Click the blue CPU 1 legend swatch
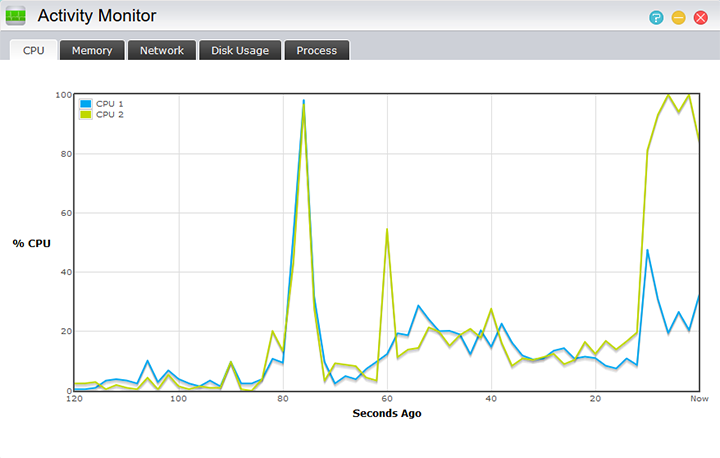720x458 pixels. click(85, 104)
